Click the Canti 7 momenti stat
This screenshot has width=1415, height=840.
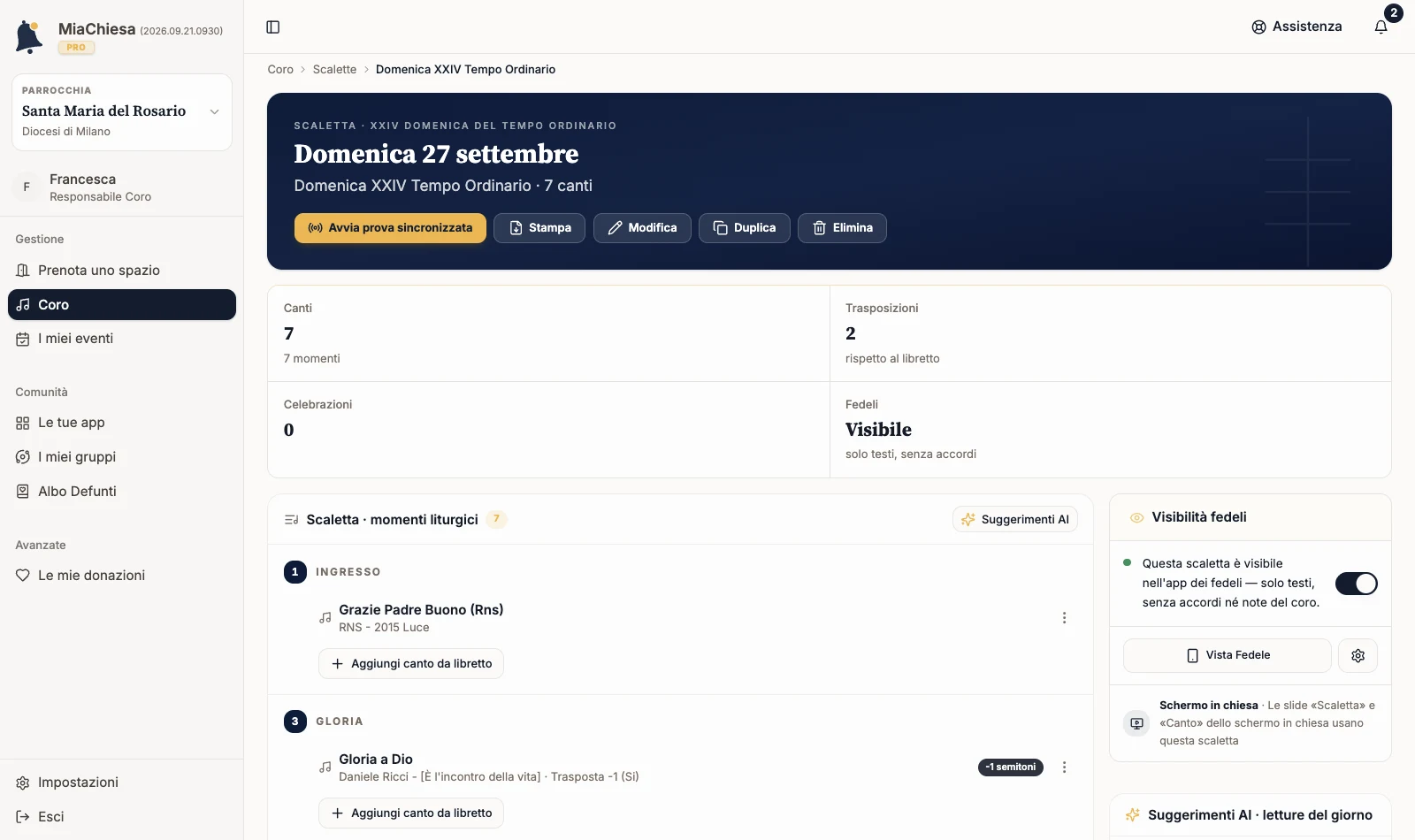[x=548, y=333]
